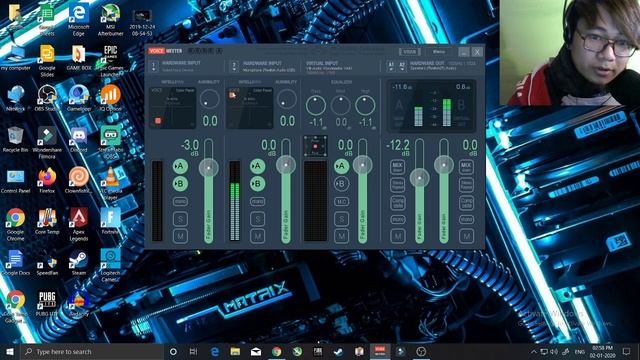640x360 pixels.
Task: Open Epic Games Launcher desktop icon
Action: click(x=110, y=60)
